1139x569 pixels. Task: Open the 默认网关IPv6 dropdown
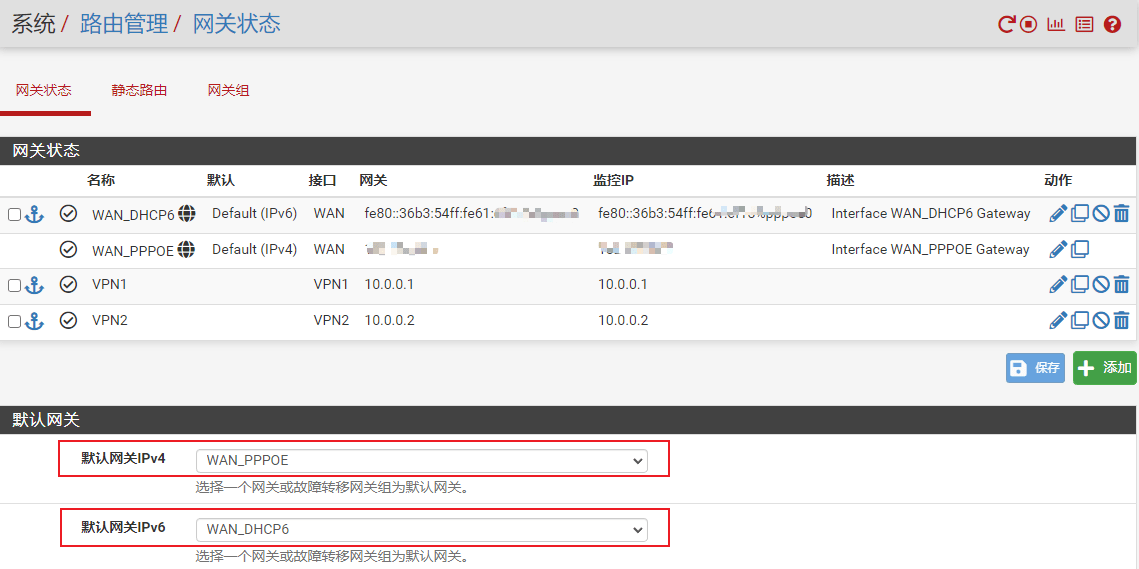click(422, 529)
